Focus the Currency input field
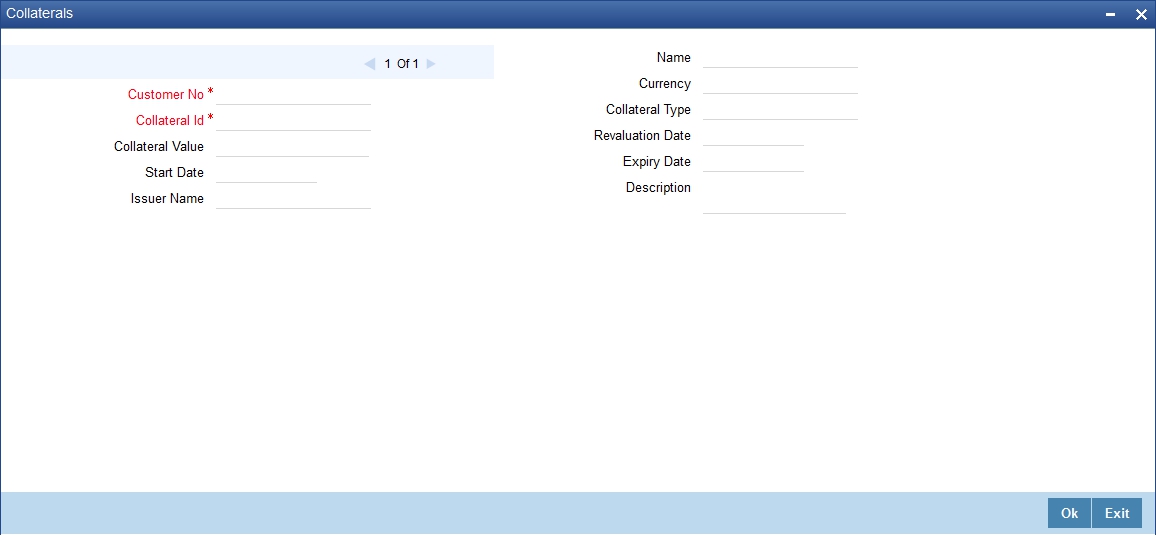This screenshot has width=1156, height=541. [780, 83]
